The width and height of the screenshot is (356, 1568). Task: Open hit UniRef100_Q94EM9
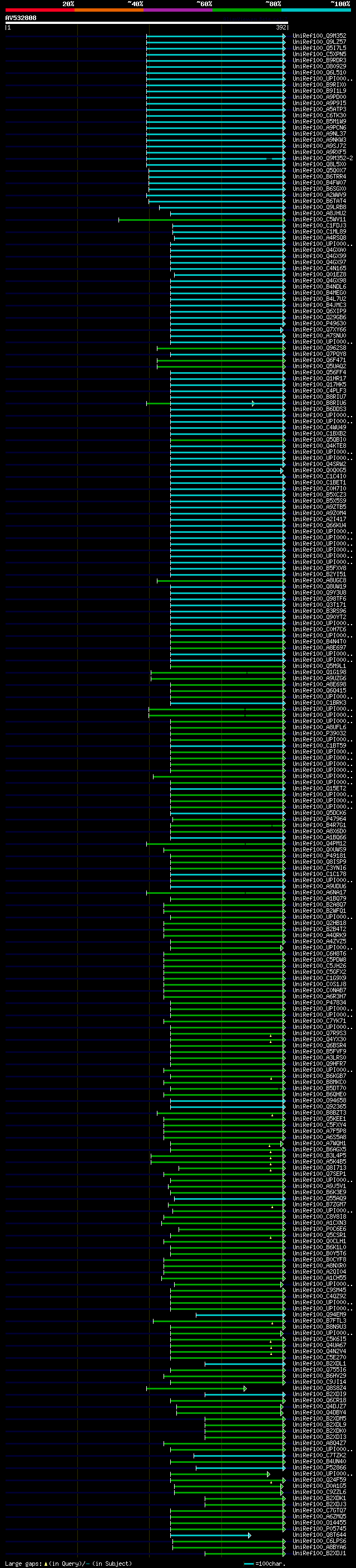point(319,1315)
